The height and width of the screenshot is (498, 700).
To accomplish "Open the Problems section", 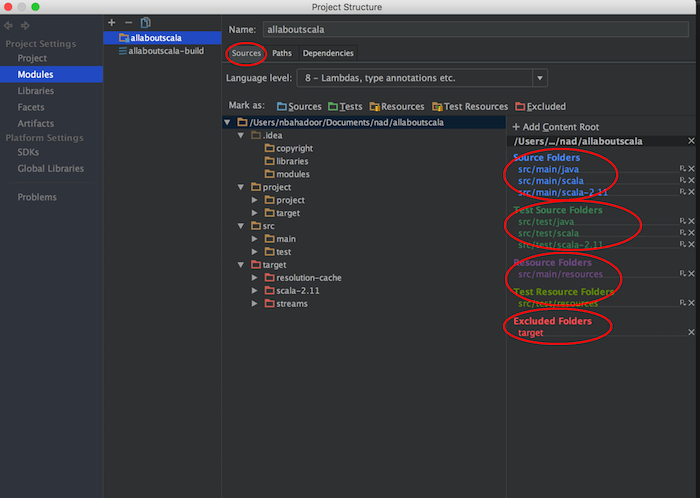I will [37, 197].
